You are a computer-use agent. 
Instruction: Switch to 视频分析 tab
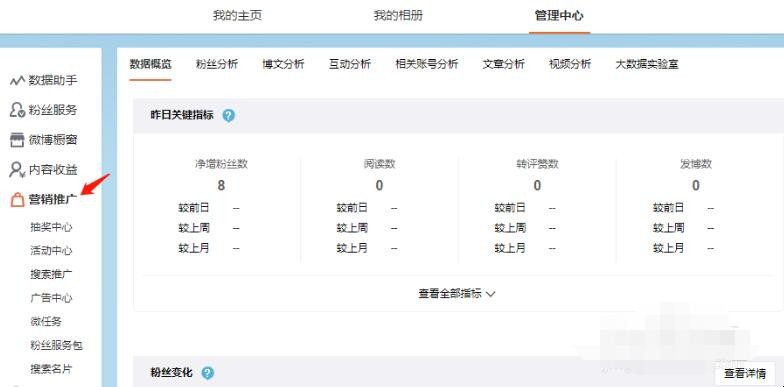tap(570, 64)
